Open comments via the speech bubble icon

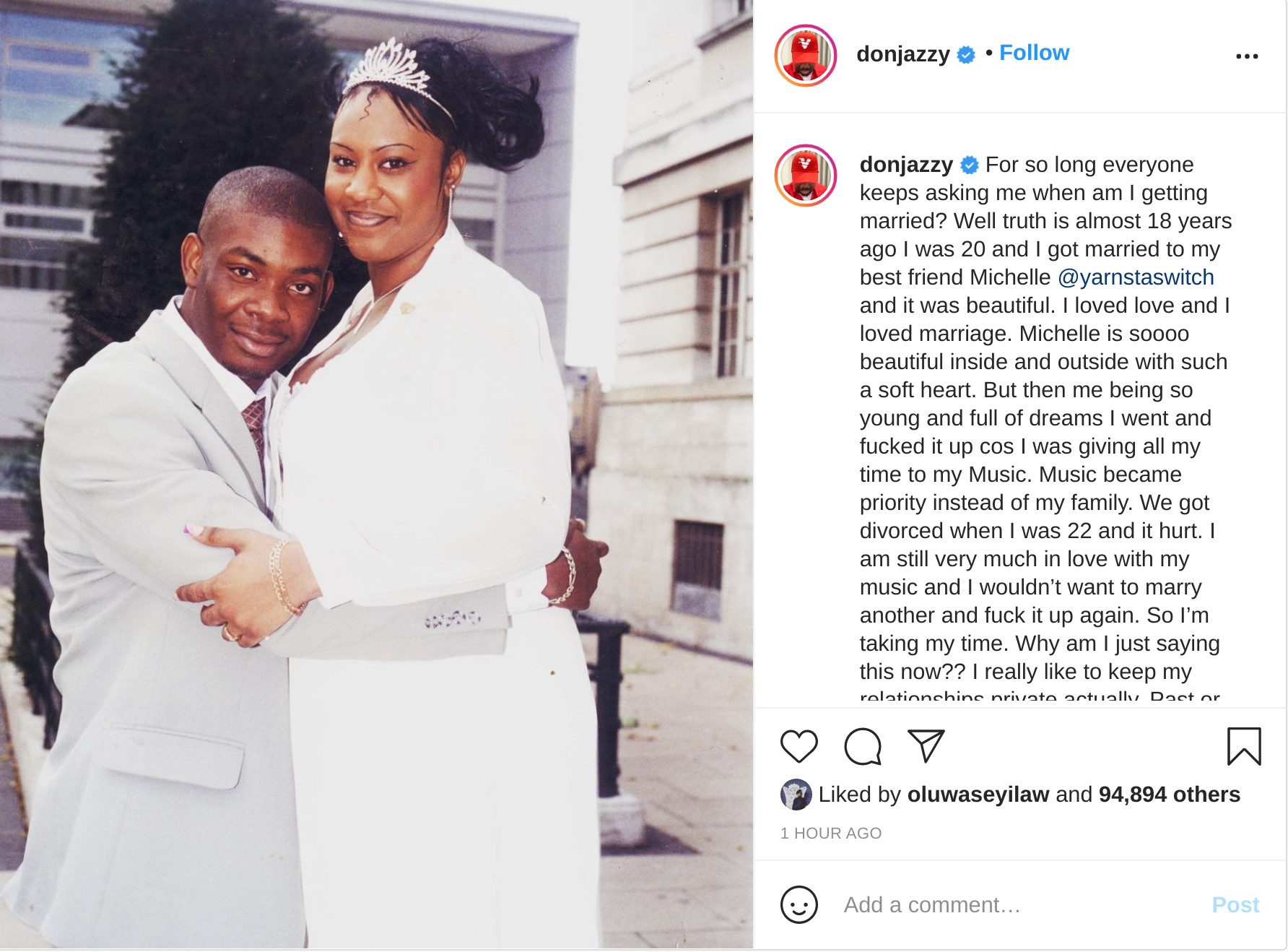point(863,746)
